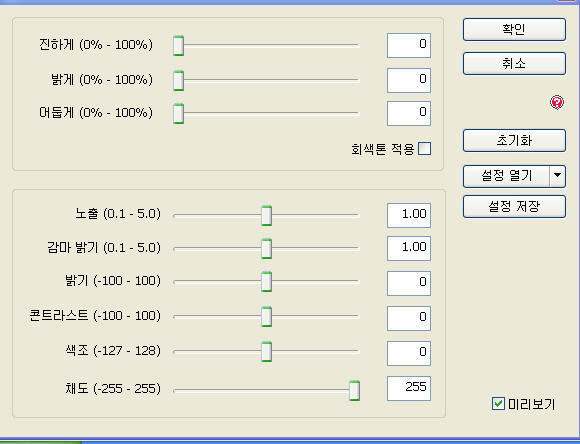Click the 색조 value input field
Screen dimensions: 580x444
point(409,353)
